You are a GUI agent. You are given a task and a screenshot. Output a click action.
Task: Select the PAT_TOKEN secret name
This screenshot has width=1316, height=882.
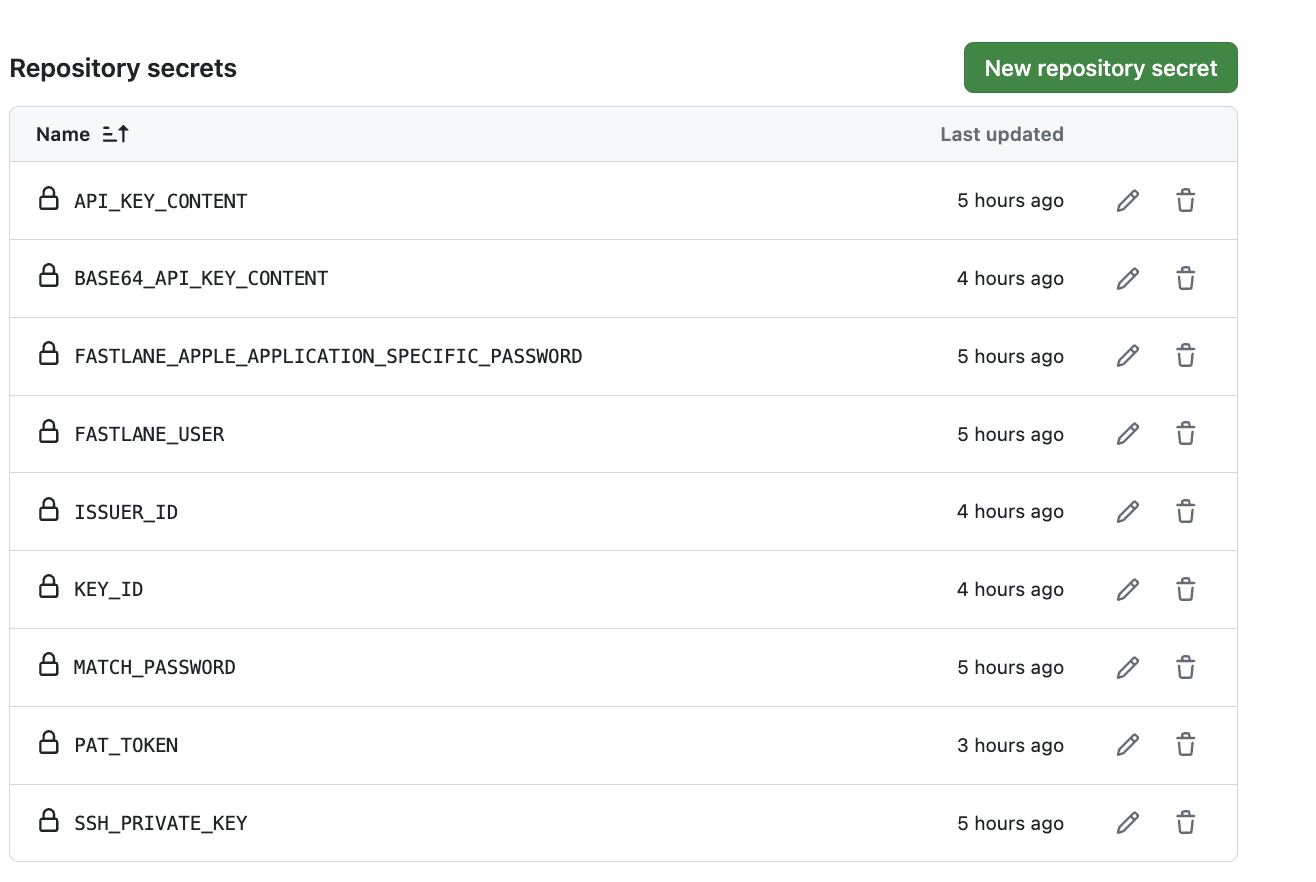[x=126, y=745]
